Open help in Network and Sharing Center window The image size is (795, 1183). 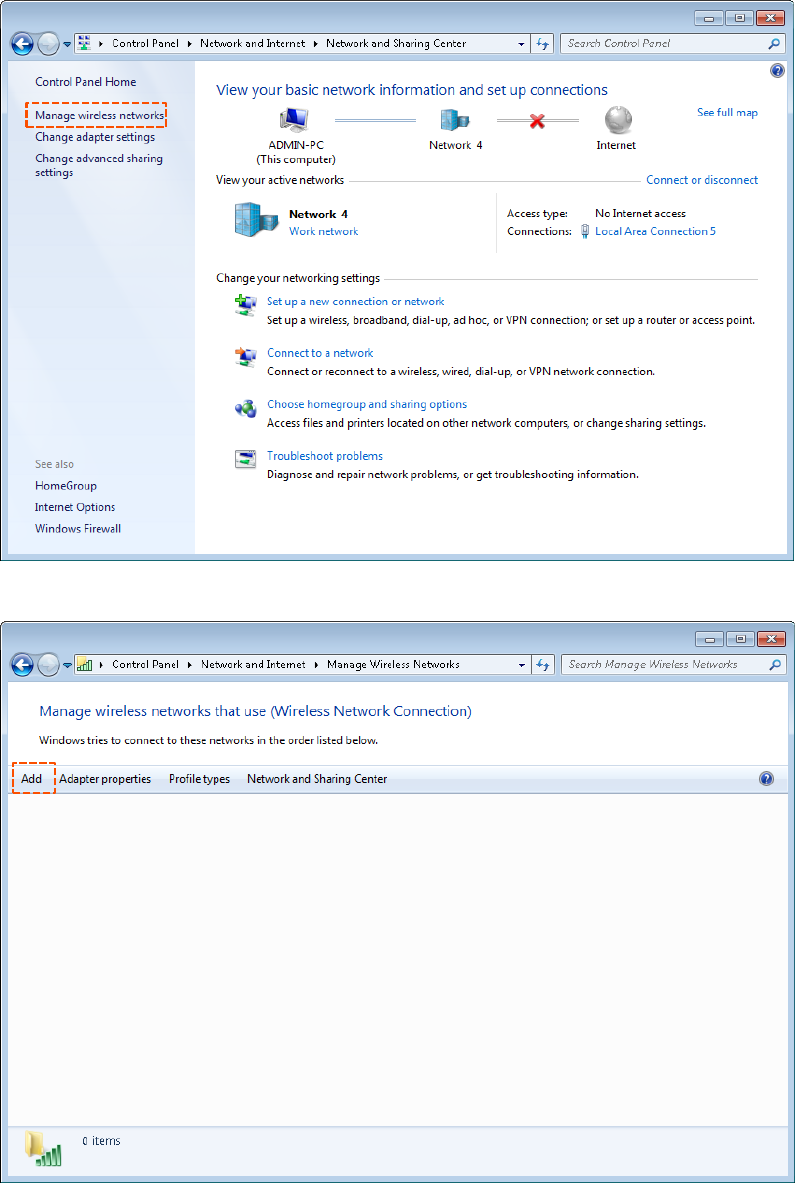pyautogui.click(x=778, y=70)
